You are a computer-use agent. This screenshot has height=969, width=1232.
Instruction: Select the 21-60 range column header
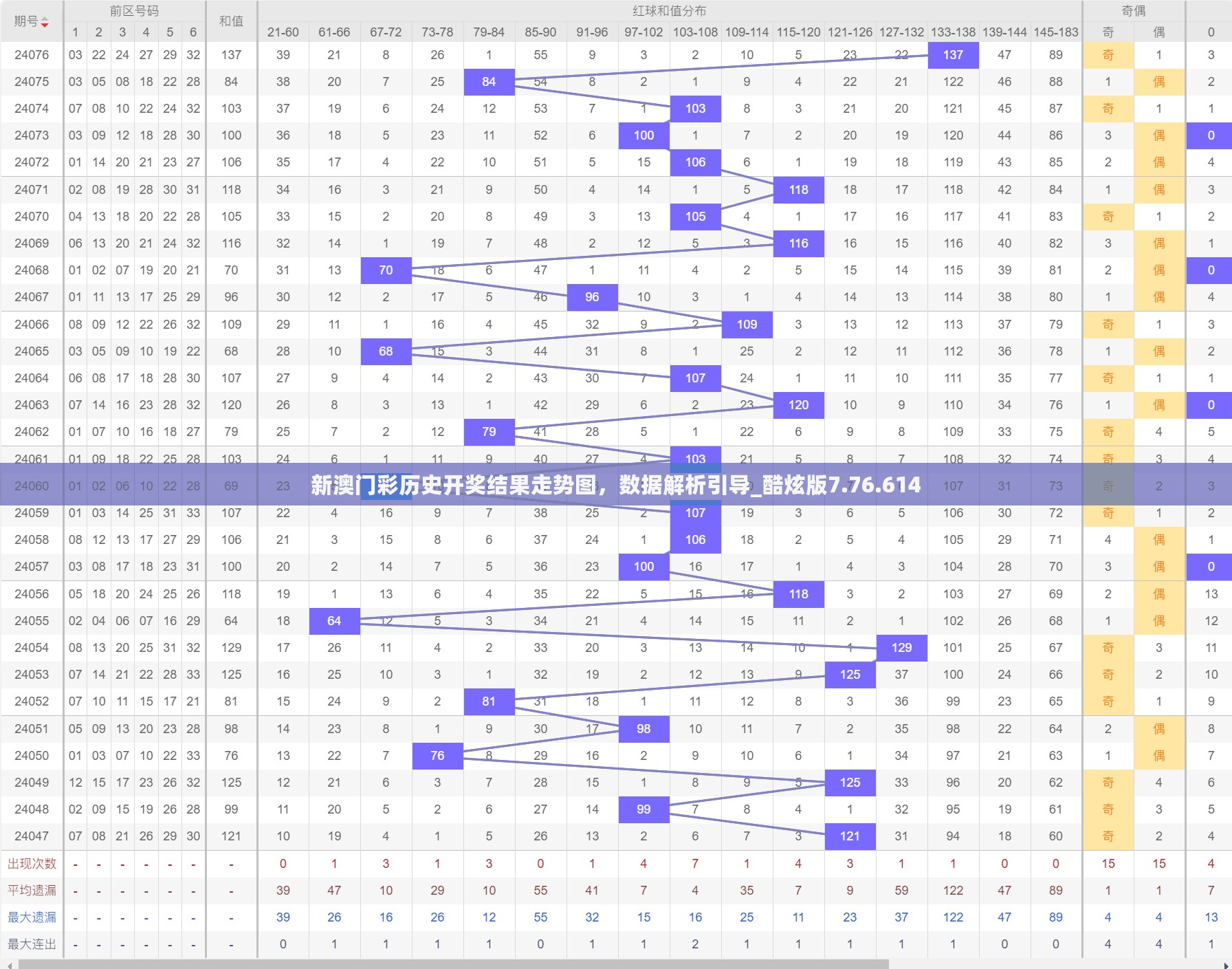pyautogui.click(x=283, y=32)
